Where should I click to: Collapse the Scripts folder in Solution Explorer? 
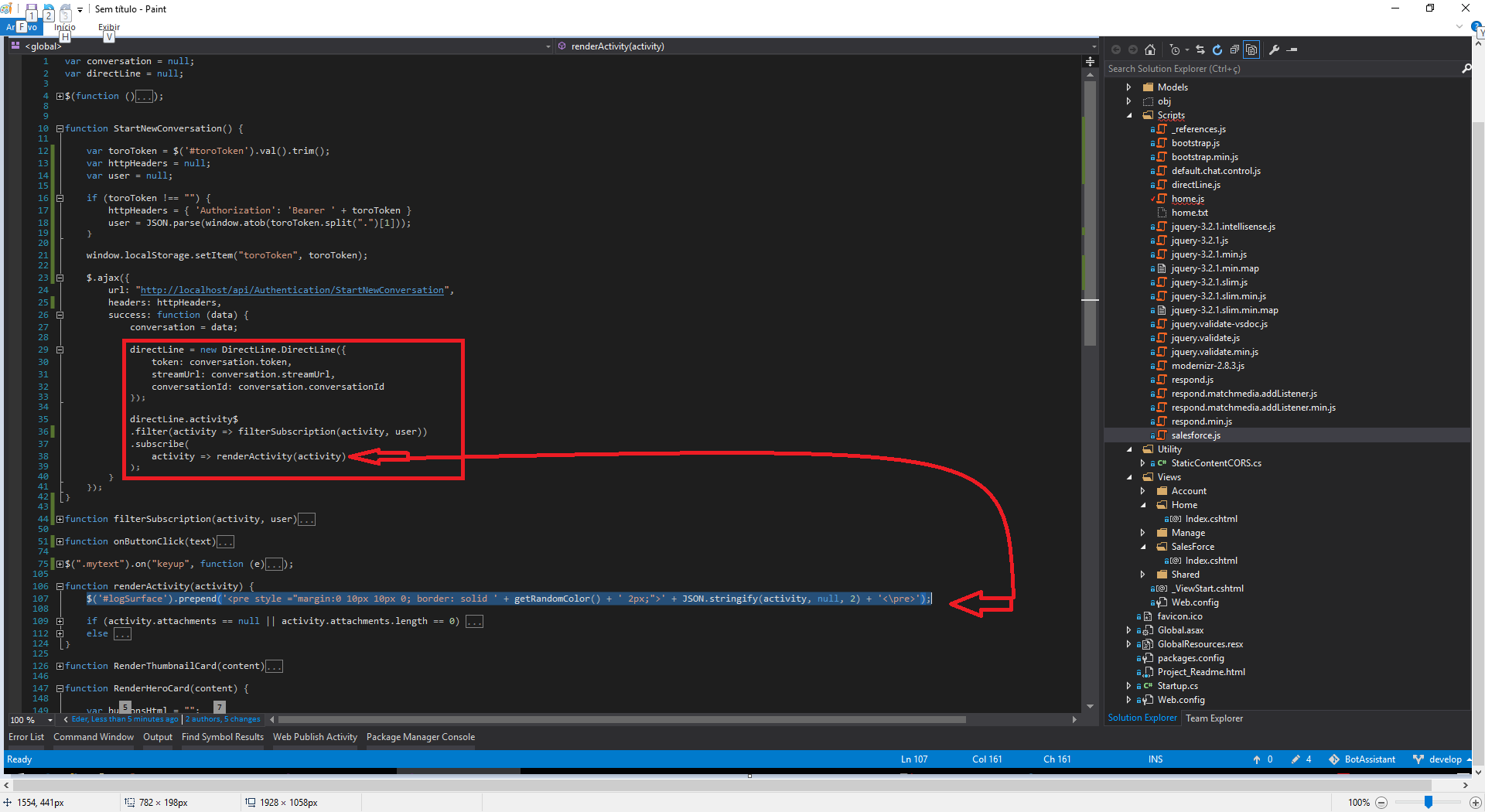pyautogui.click(x=1129, y=114)
